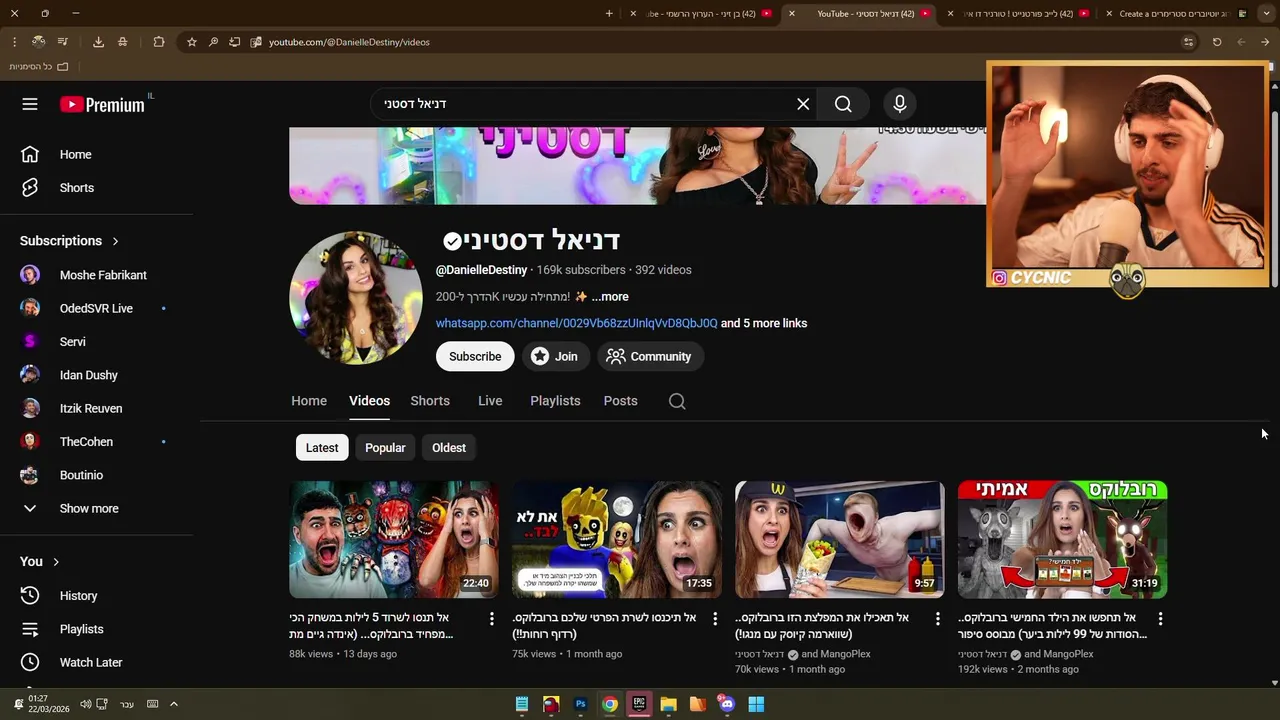Run the search with the magnifier button
Screen dimensions: 1280x720
coord(843,104)
